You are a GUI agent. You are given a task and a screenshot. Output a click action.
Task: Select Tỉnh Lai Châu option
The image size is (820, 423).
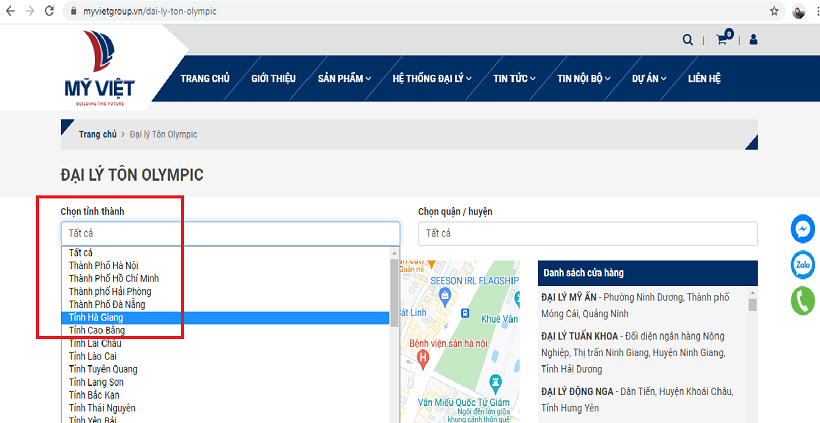tap(226, 344)
